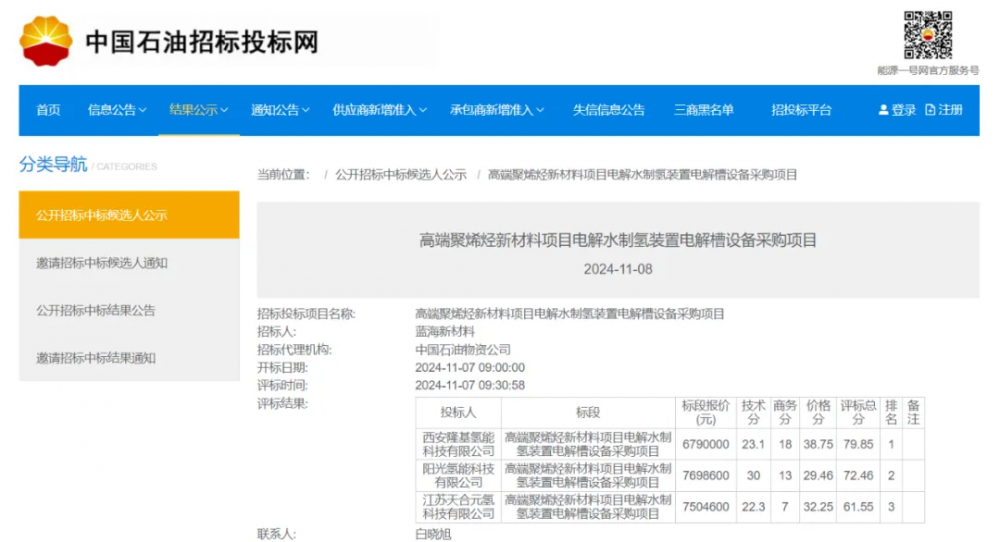This screenshot has width=1000, height=542.
Task: Expand the 通知公告 dropdown menu
Action: point(280,110)
